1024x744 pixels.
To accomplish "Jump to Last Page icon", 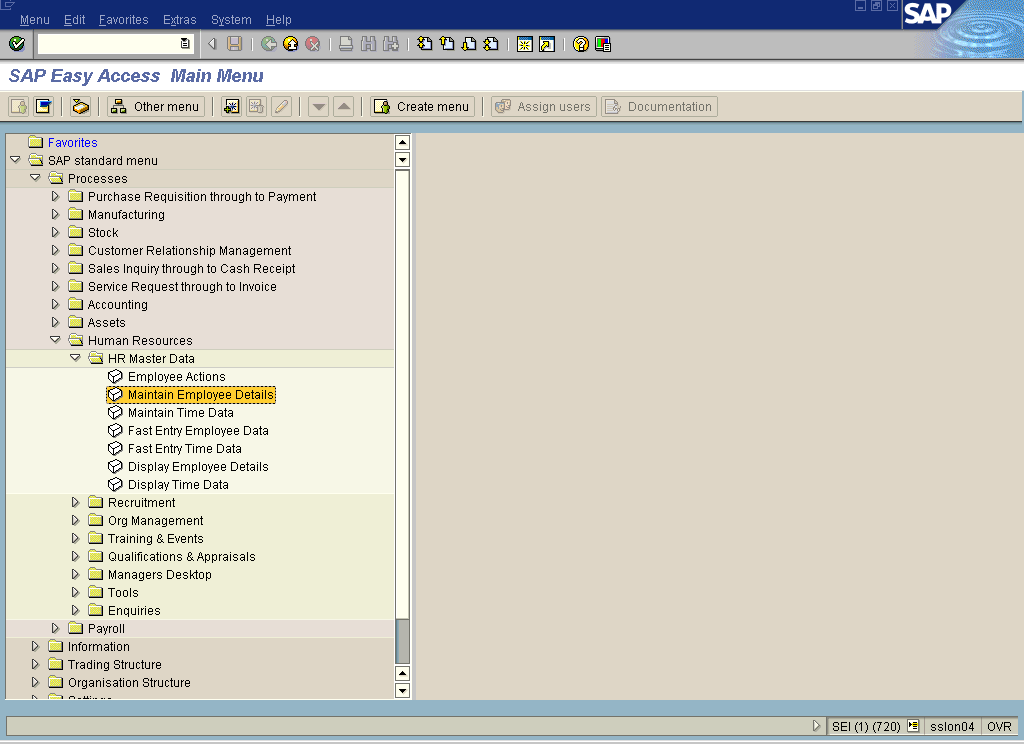I will click(x=491, y=44).
